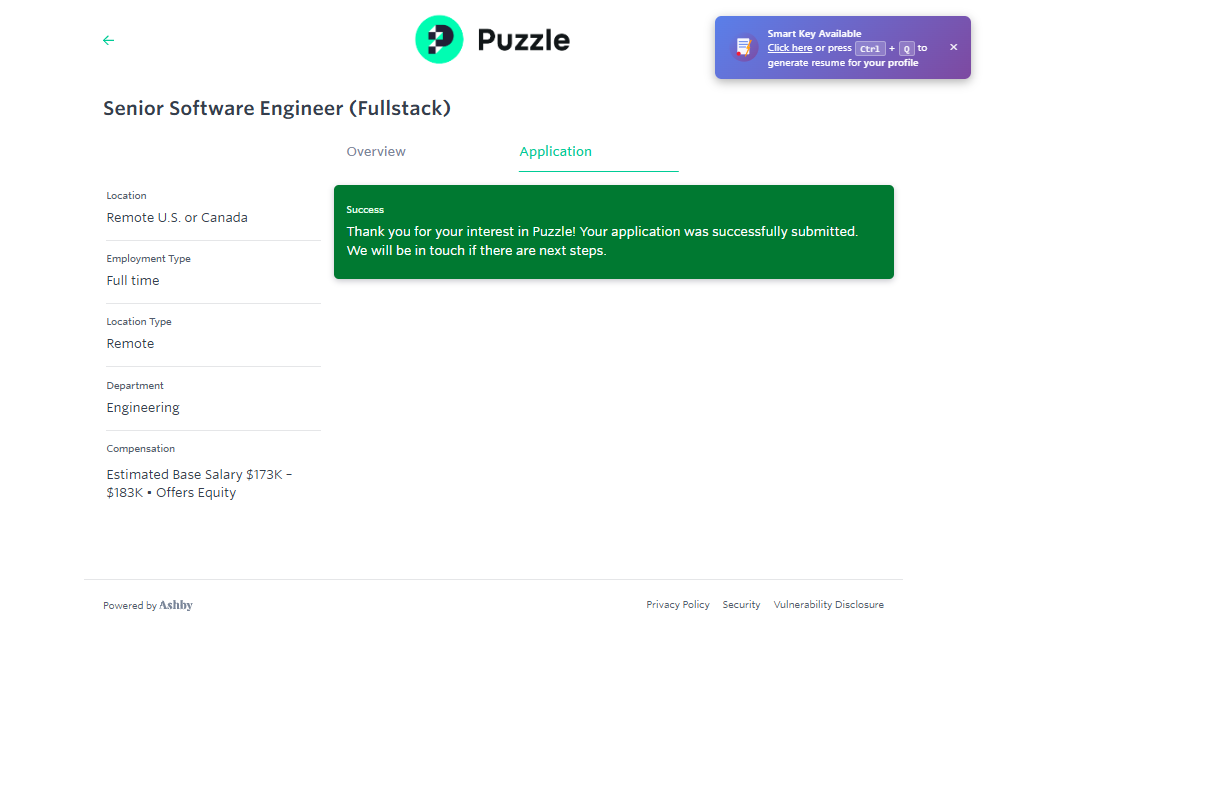Visit the Vulnerability Disclosure link

tap(828, 605)
